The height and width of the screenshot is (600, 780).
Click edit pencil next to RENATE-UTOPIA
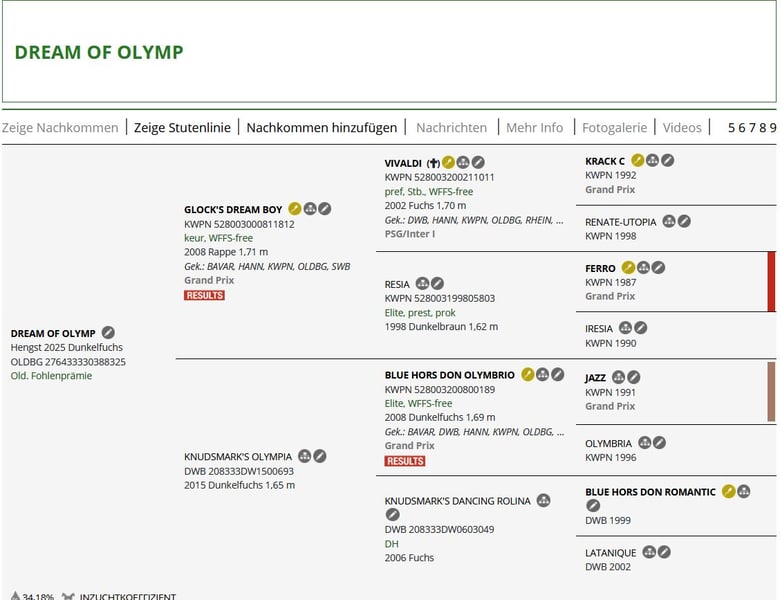[684, 221]
